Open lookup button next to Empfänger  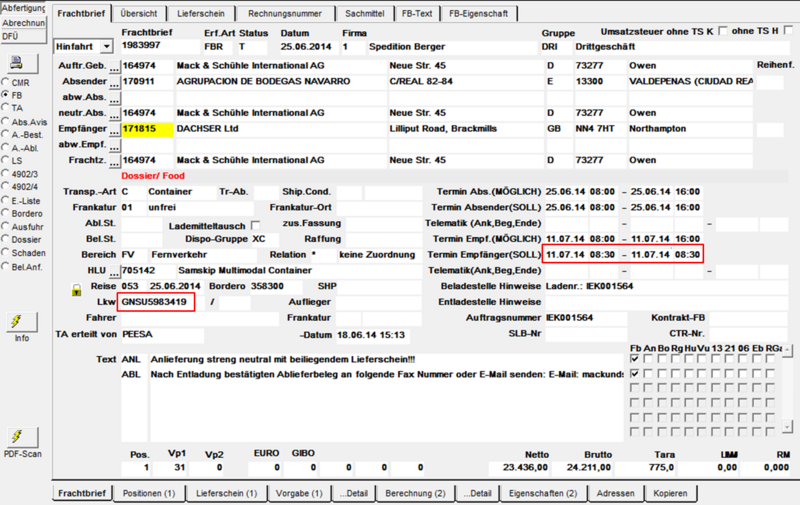114,130
